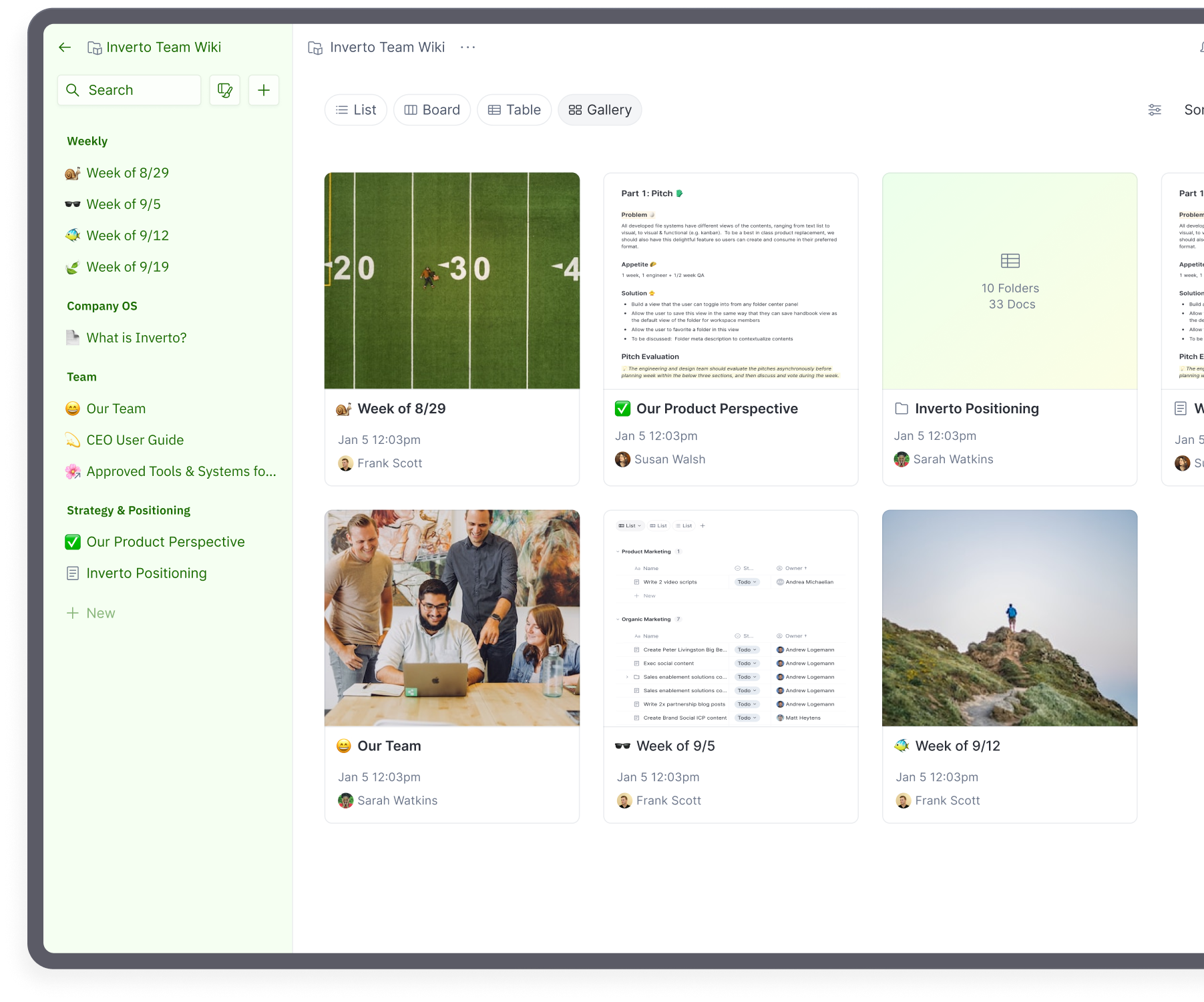Click Sarah Watkins avatar on Inverto Positioning card
This screenshot has width=1204, height=1002.
(902, 459)
